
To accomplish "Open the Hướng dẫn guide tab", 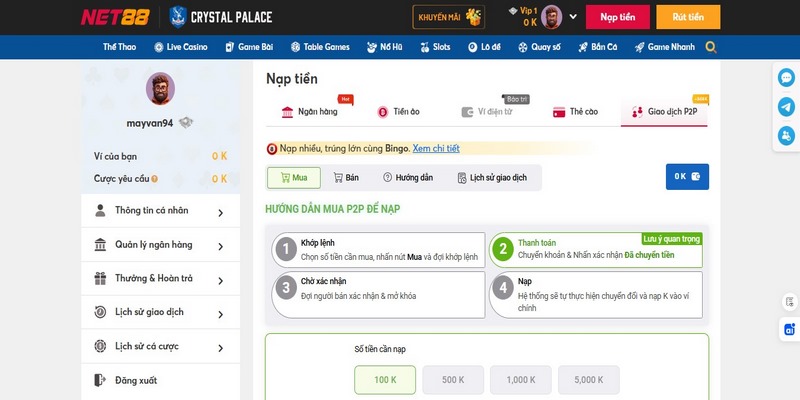I will (x=408, y=178).
